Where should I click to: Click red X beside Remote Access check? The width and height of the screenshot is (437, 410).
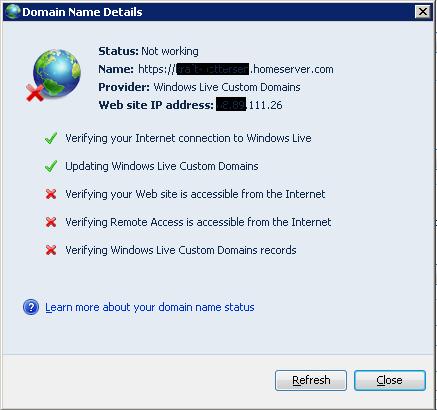click(51, 222)
